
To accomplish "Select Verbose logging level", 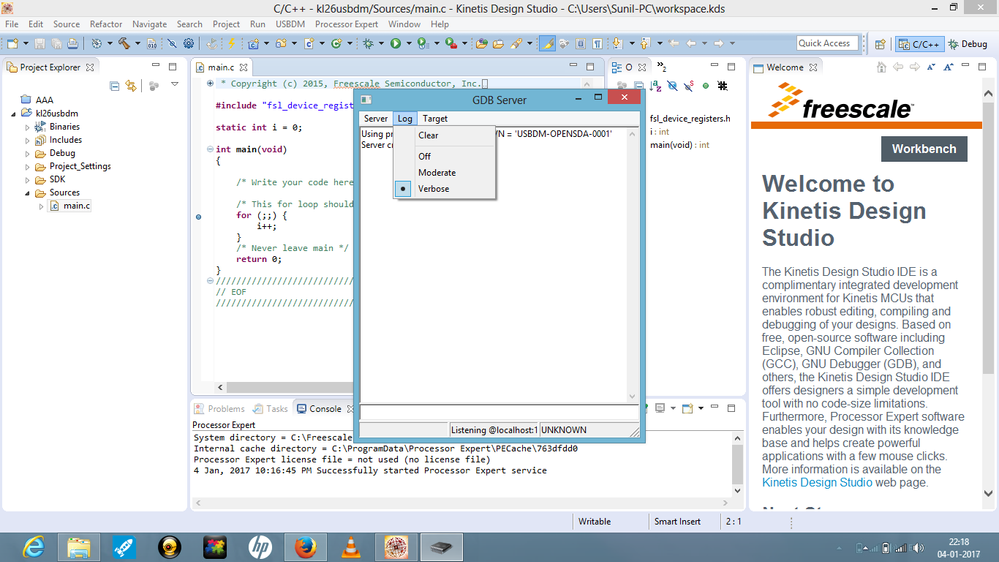I will [x=433, y=189].
